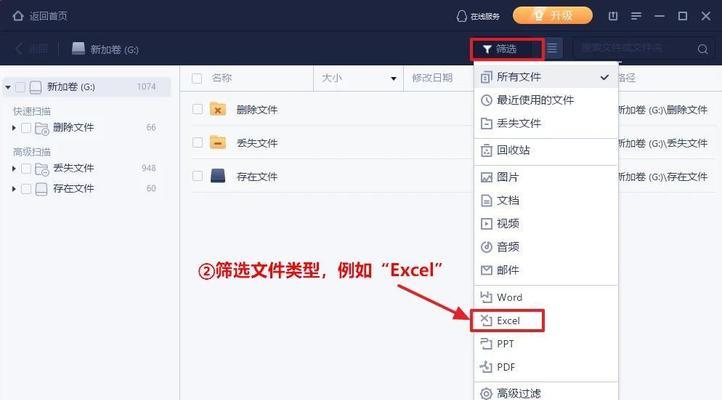The width and height of the screenshot is (722, 400).
Task: Sort by 修改日期 column header
Action: click(x=432, y=78)
